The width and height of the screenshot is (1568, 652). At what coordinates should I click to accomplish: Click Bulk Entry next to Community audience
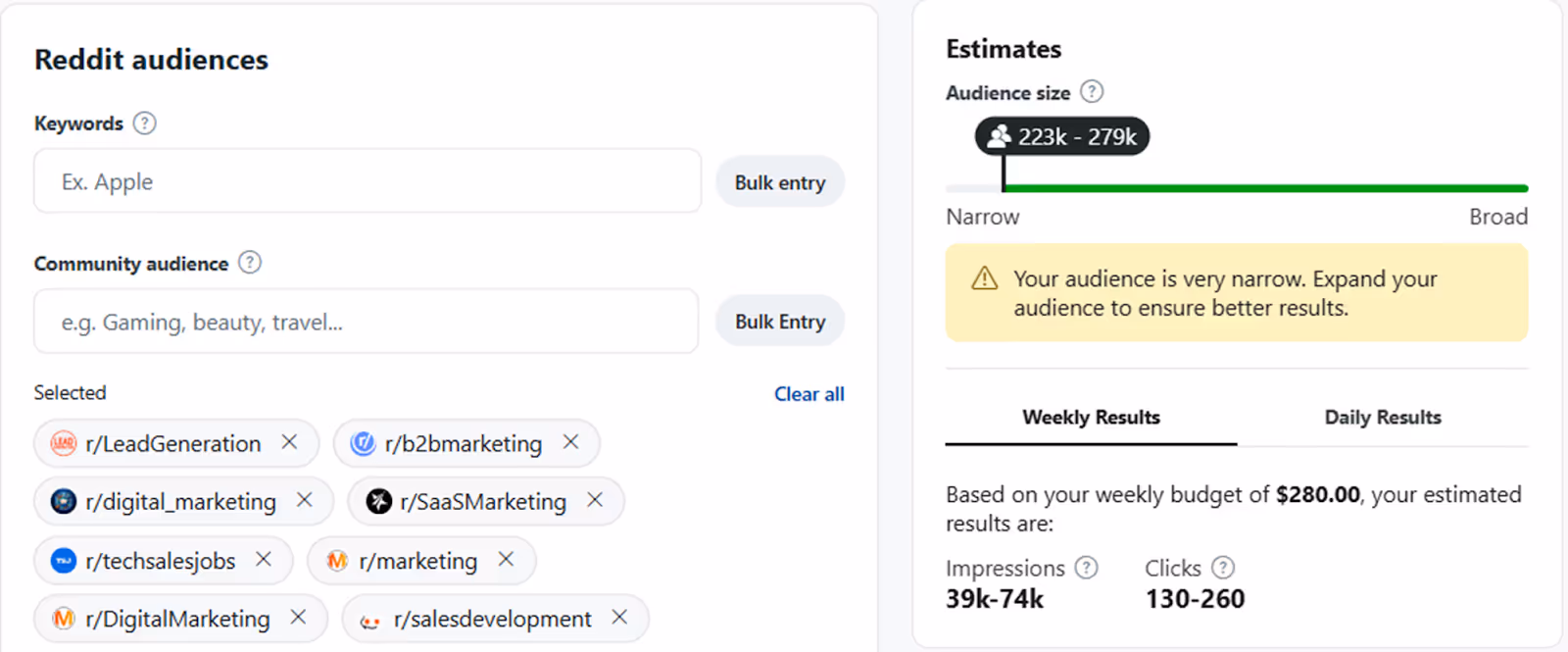pyautogui.click(x=780, y=322)
